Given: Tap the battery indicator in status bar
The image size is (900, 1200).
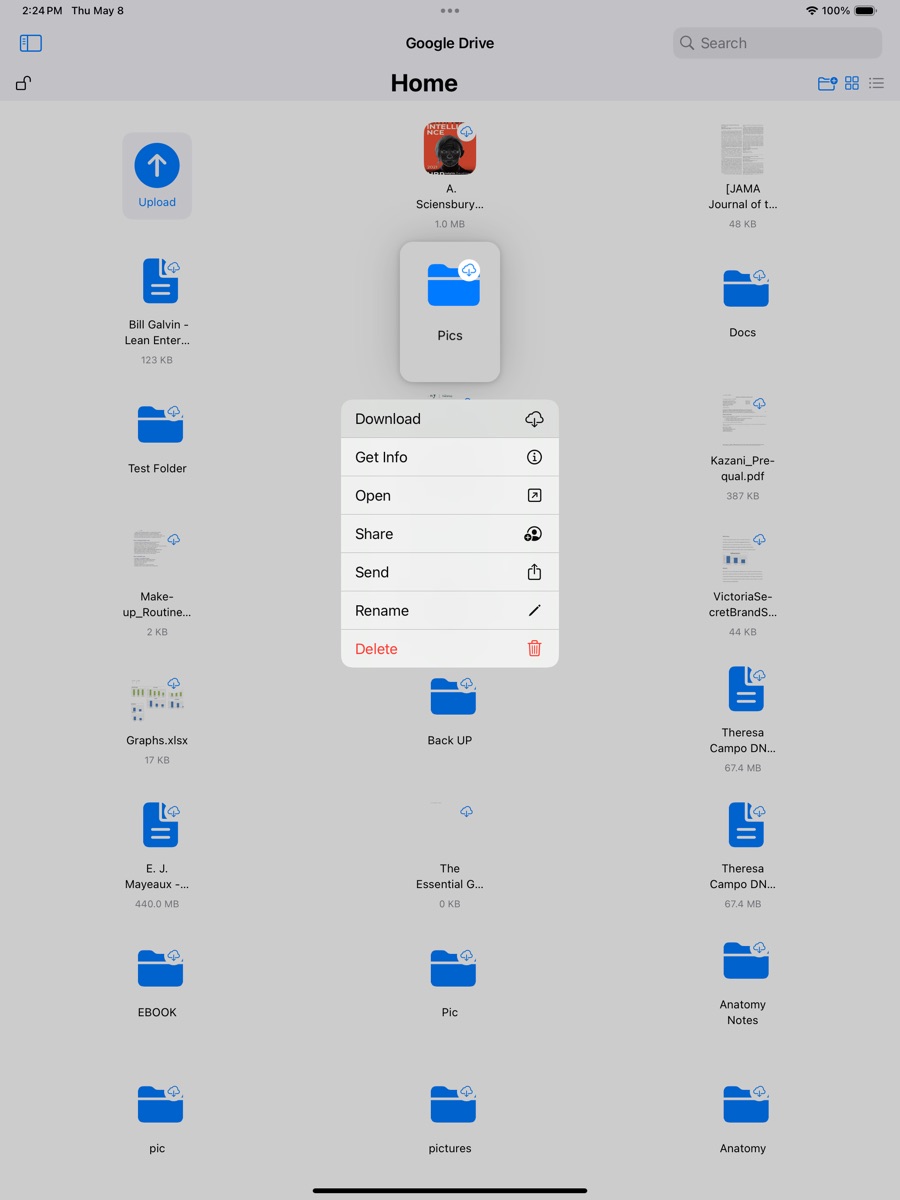Looking at the screenshot, I should coord(866,11).
